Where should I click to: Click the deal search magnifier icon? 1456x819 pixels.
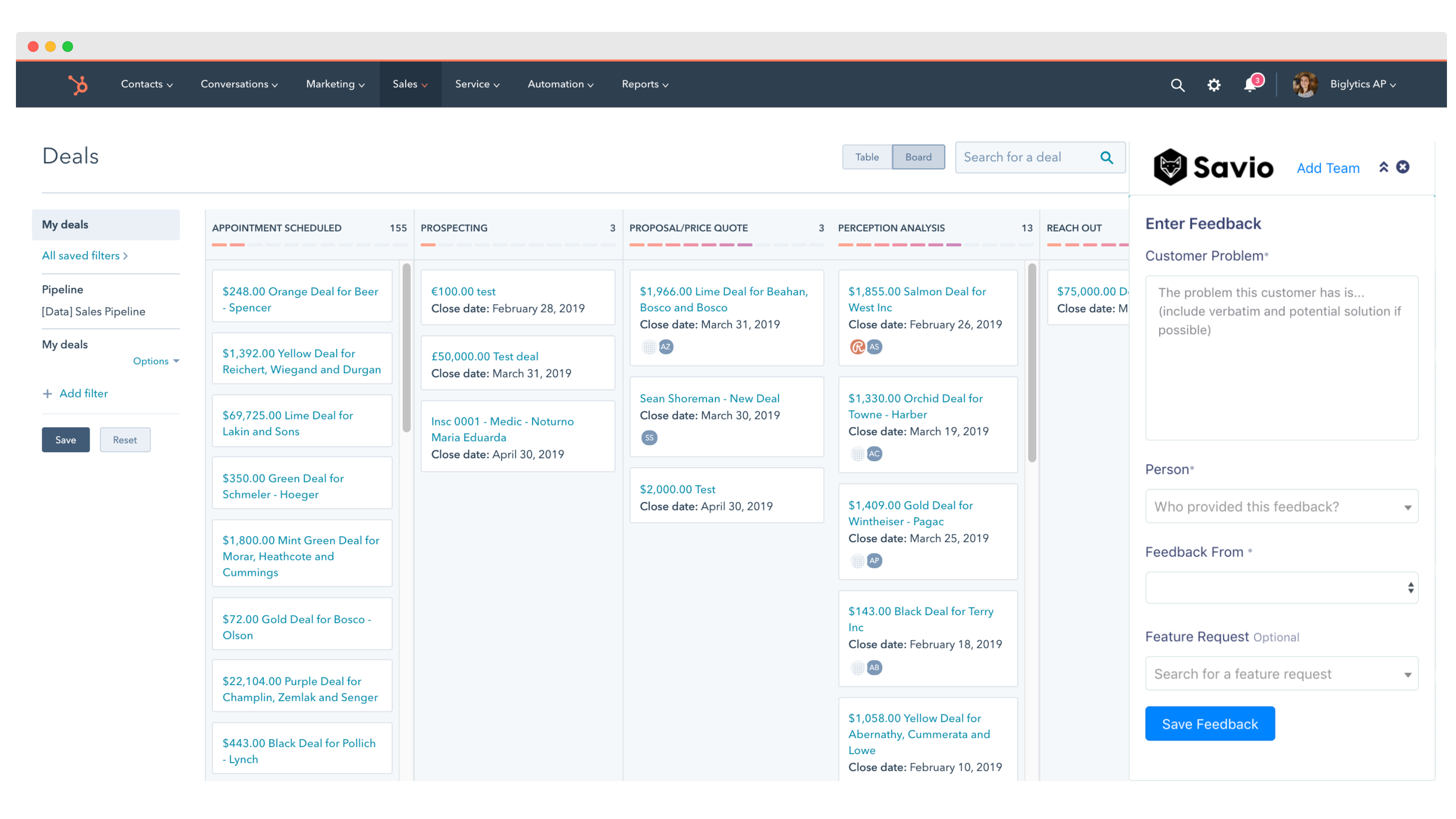(x=1106, y=158)
